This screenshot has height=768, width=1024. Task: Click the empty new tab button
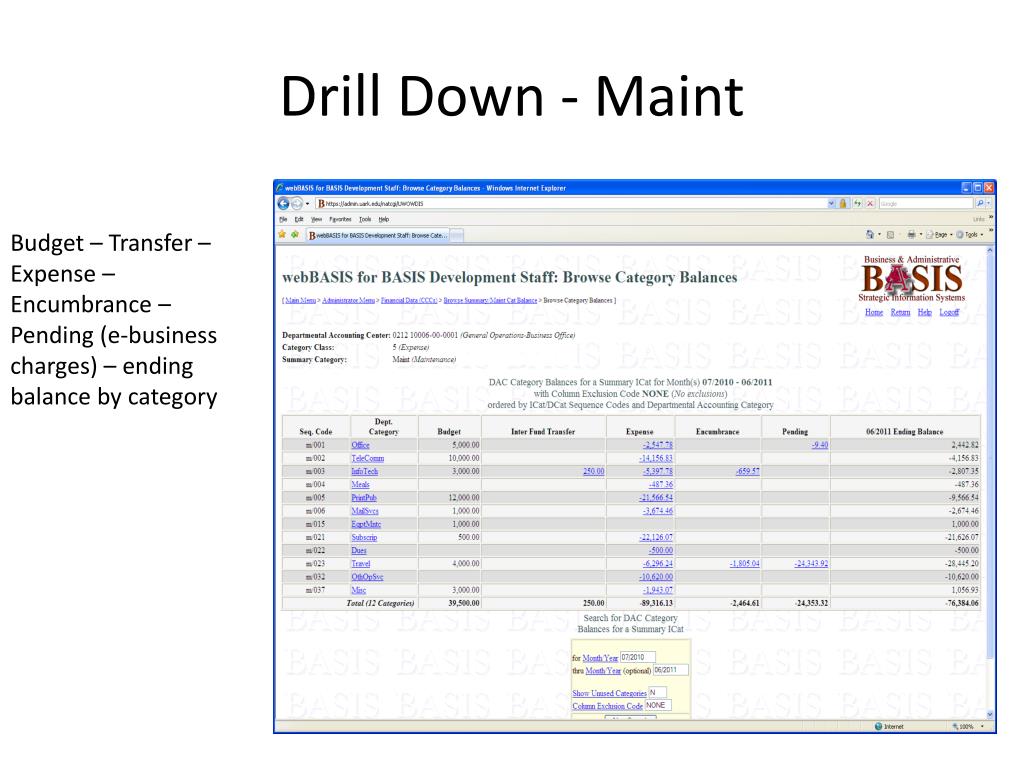pyautogui.click(x=457, y=235)
